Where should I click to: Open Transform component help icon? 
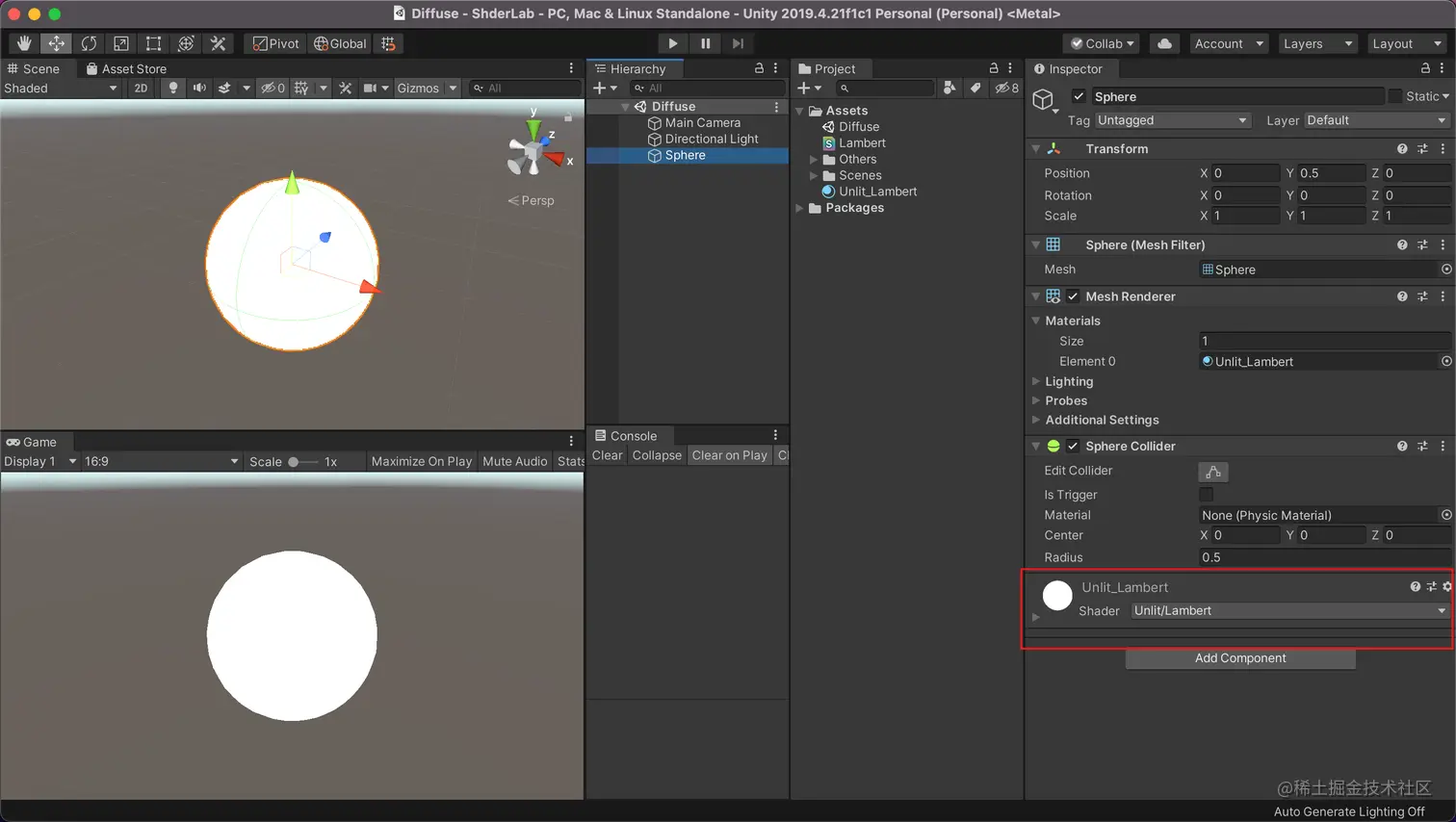pos(1402,149)
